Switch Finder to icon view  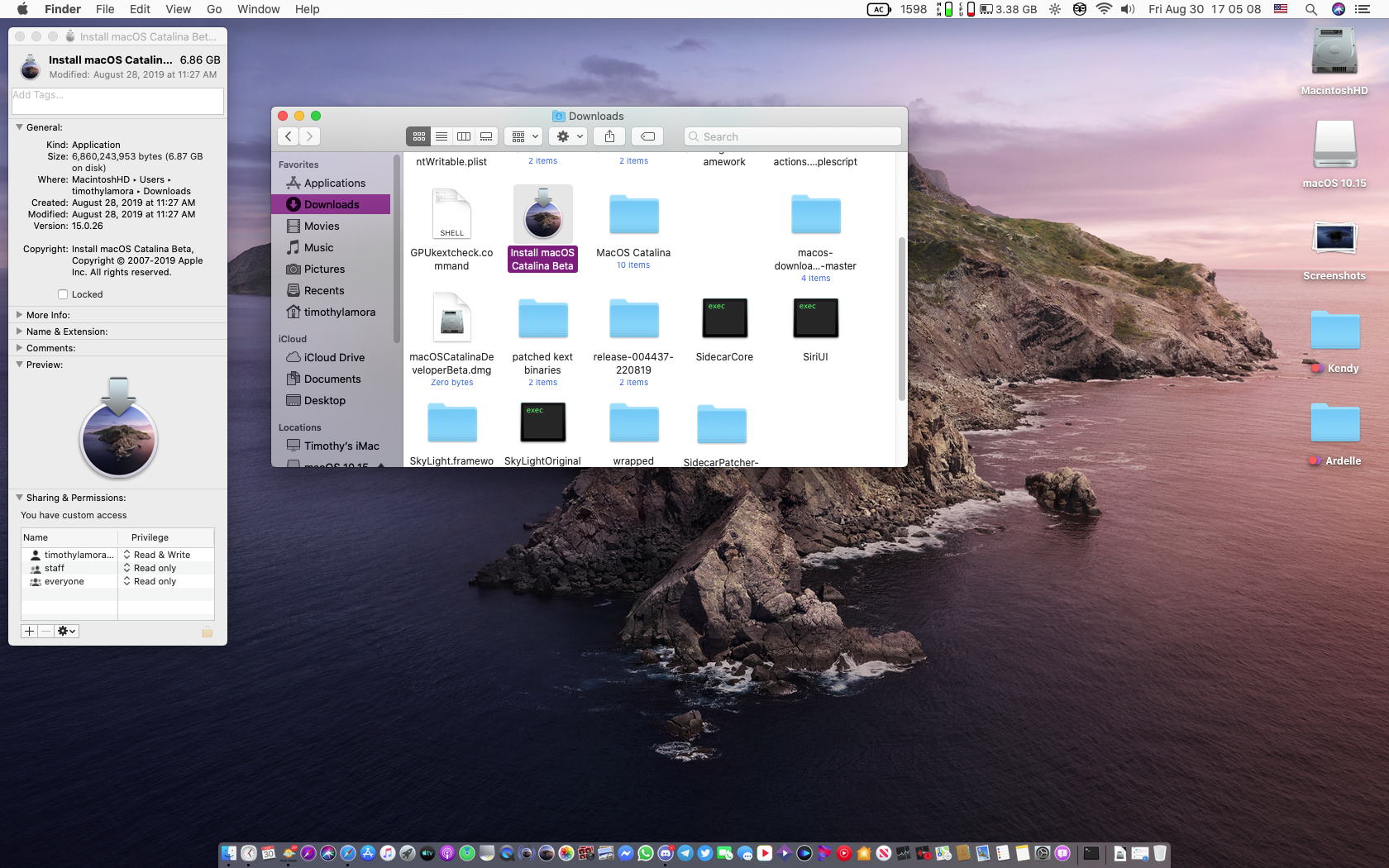click(419, 136)
